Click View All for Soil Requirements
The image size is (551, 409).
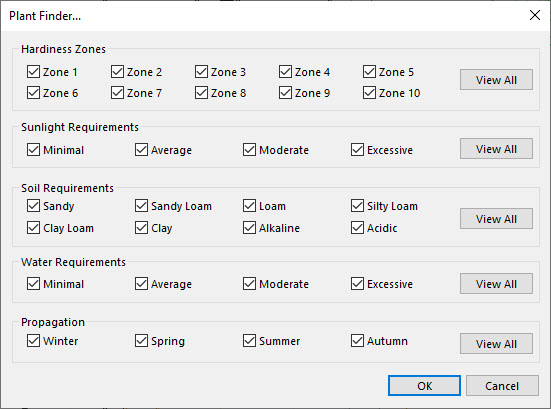click(x=496, y=219)
